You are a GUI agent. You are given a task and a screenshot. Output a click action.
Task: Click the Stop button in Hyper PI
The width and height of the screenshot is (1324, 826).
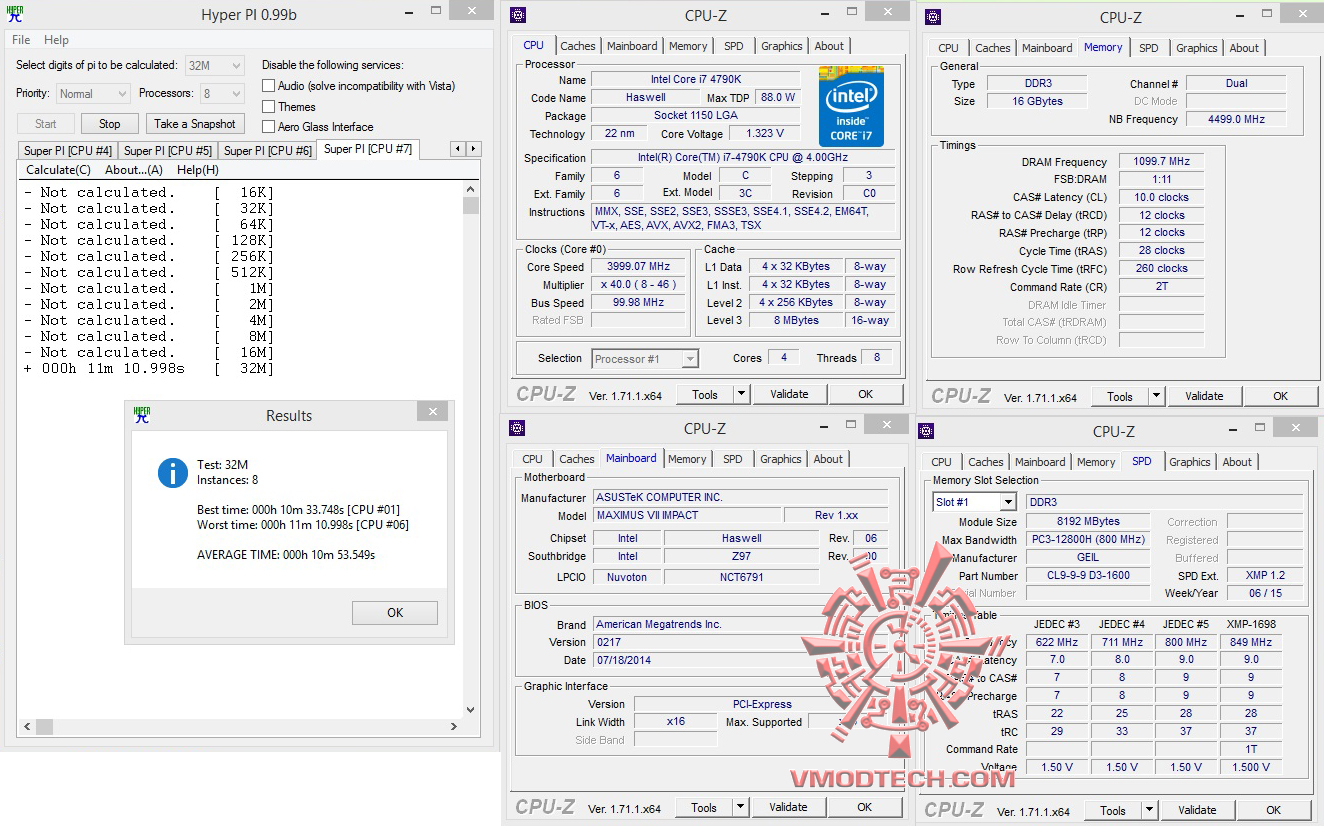tap(110, 124)
